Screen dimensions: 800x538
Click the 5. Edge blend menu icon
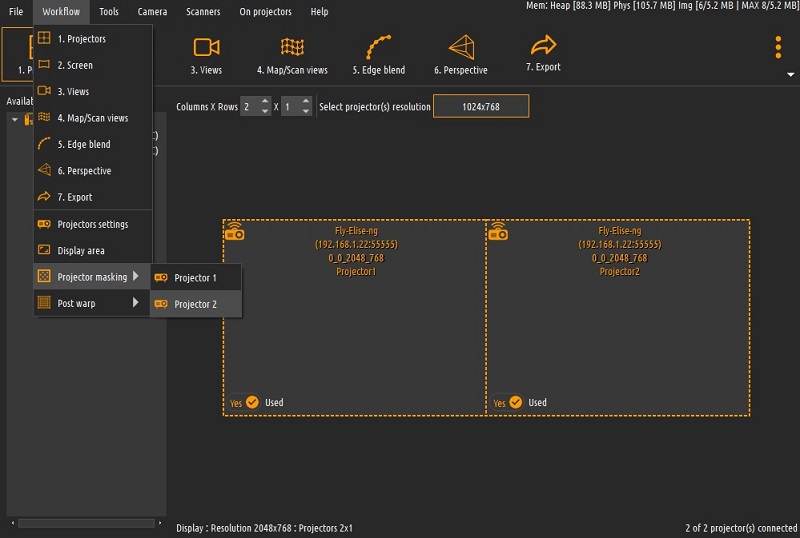point(44,144)
